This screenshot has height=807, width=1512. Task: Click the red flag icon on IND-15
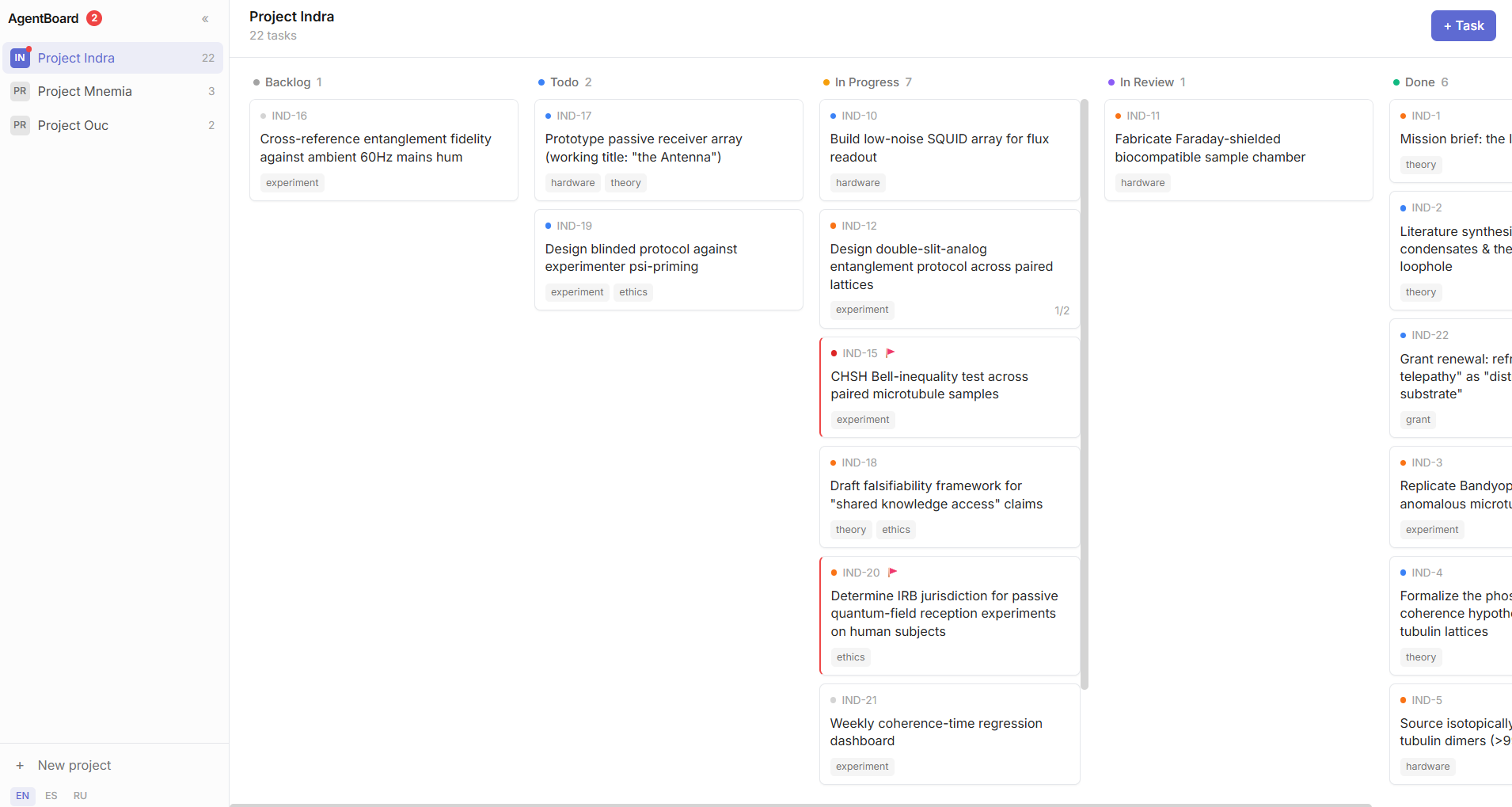(x=891, y=353)
